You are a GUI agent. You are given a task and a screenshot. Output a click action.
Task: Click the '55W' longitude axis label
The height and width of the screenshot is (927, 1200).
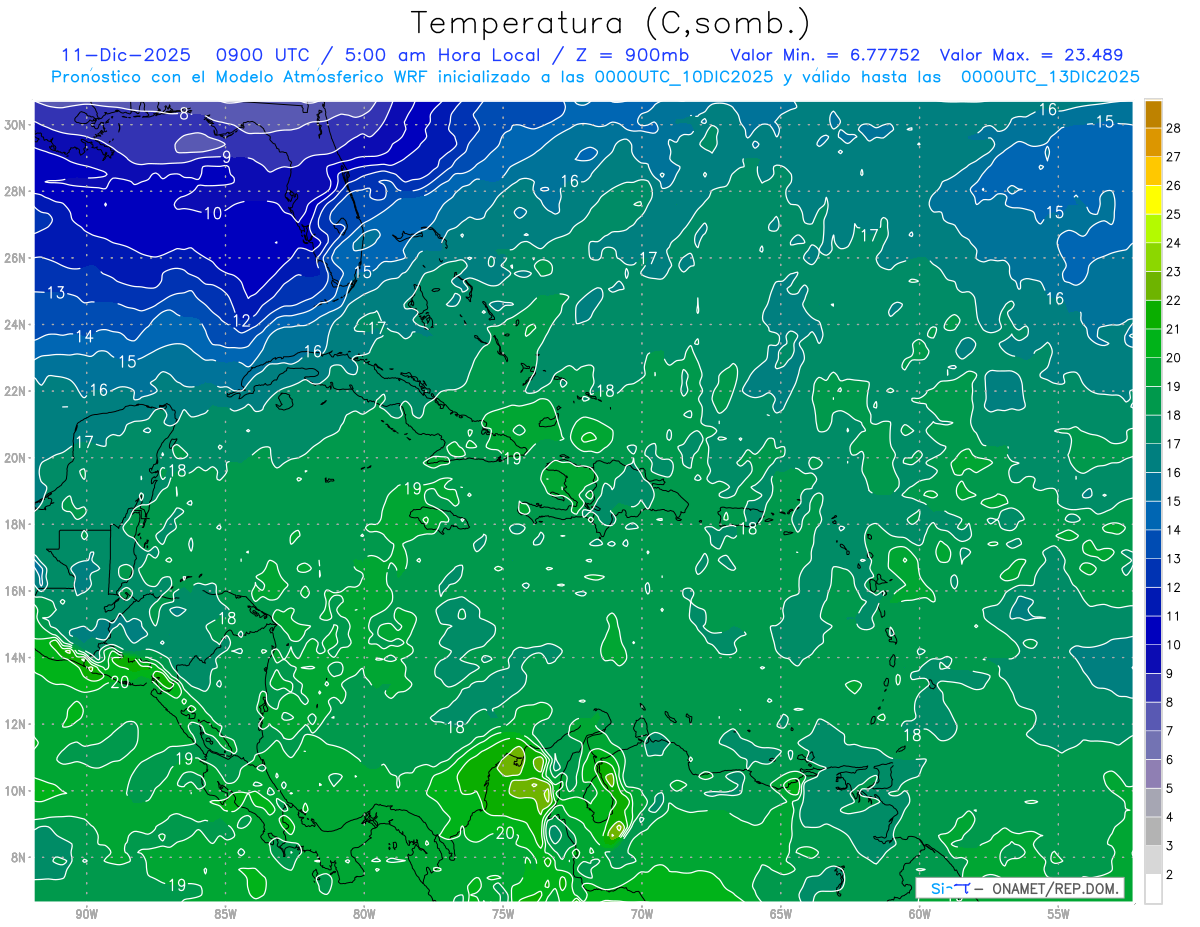pos(1059,913)
